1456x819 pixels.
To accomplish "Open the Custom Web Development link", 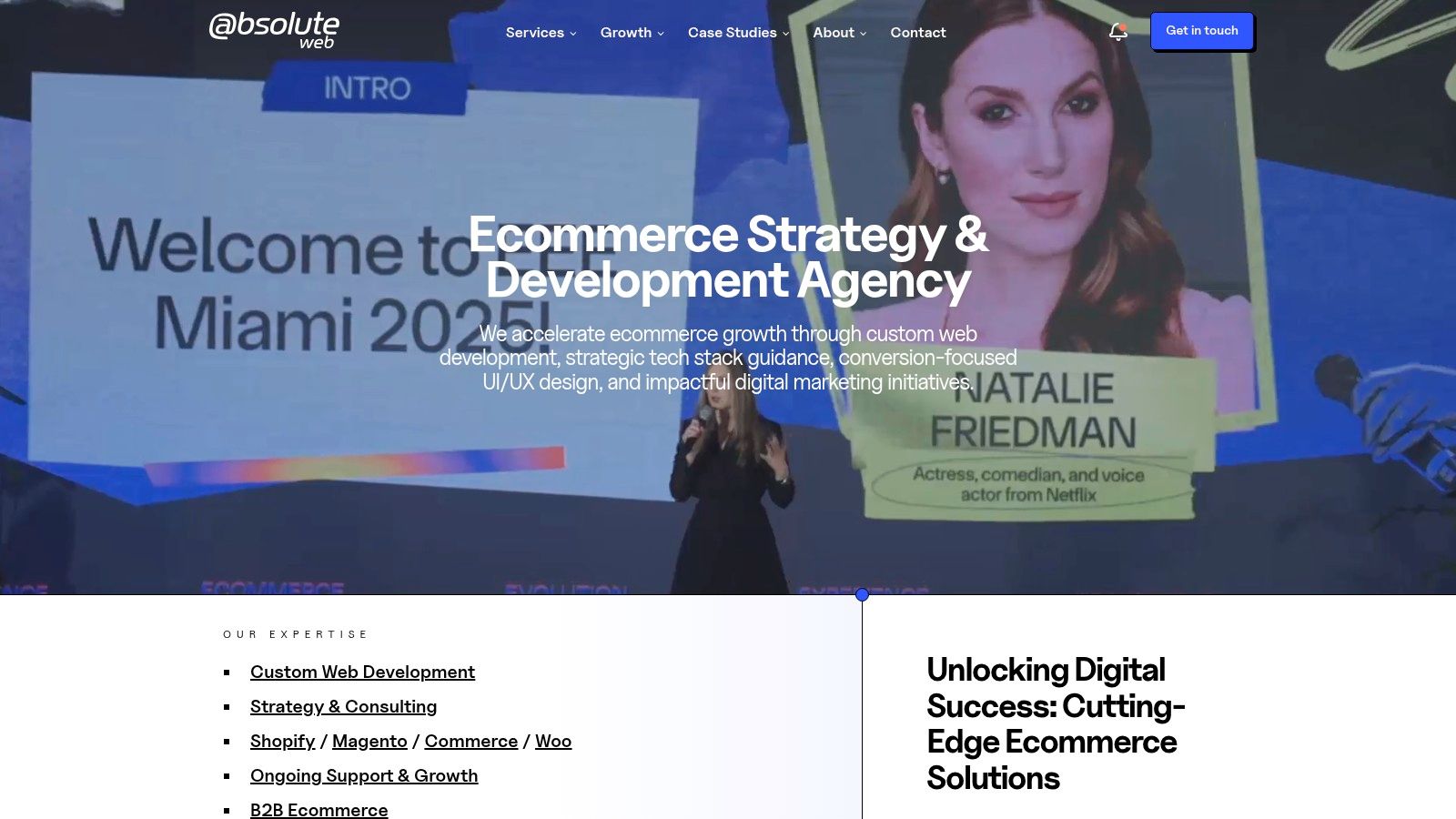I will (x=362, y=672).
